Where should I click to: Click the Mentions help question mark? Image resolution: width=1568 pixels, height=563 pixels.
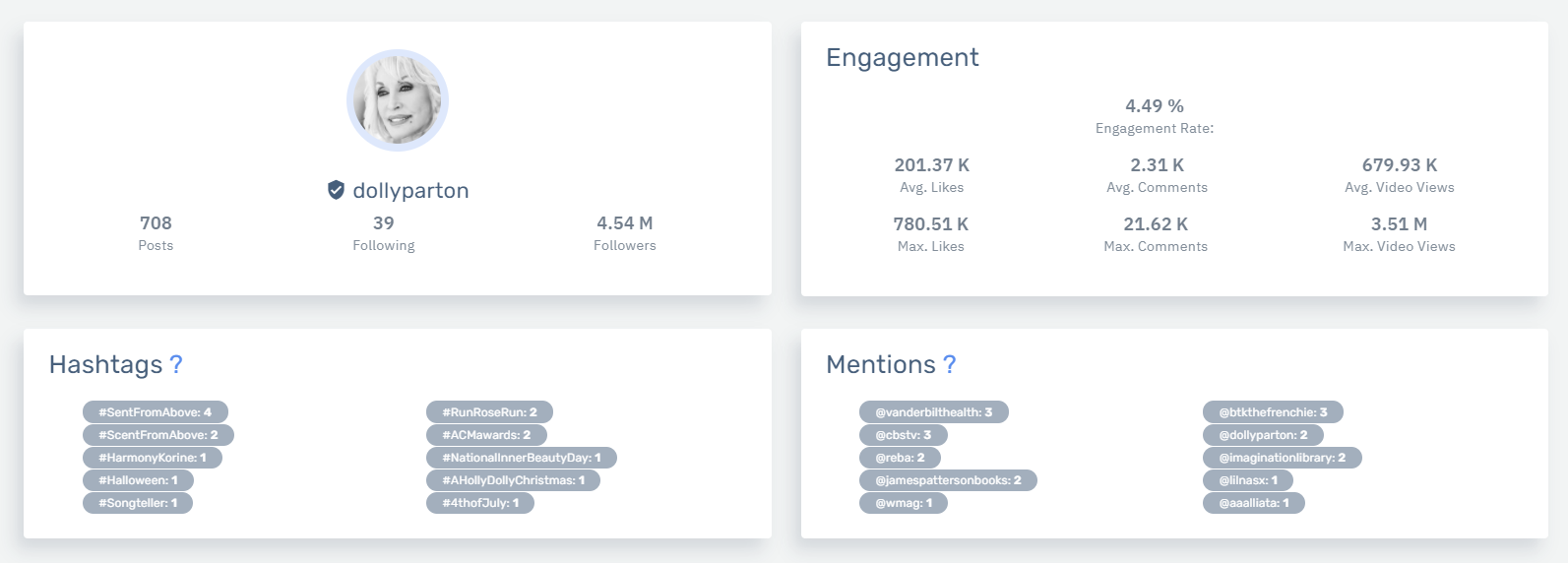950,365
